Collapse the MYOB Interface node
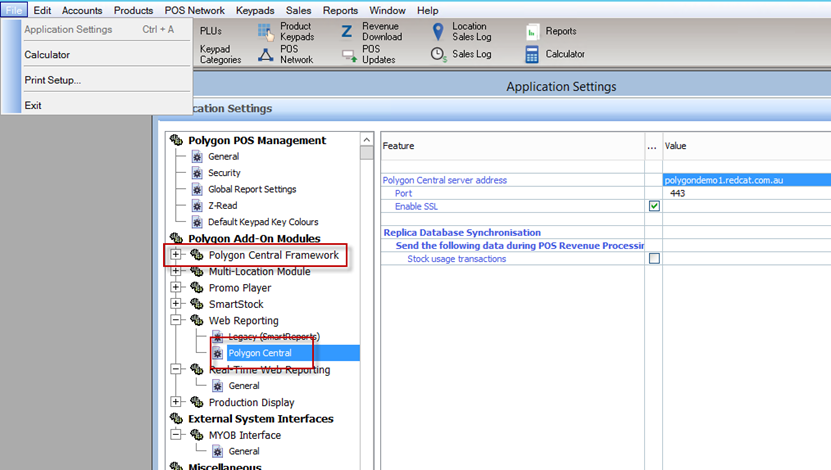 pos(175,434)
